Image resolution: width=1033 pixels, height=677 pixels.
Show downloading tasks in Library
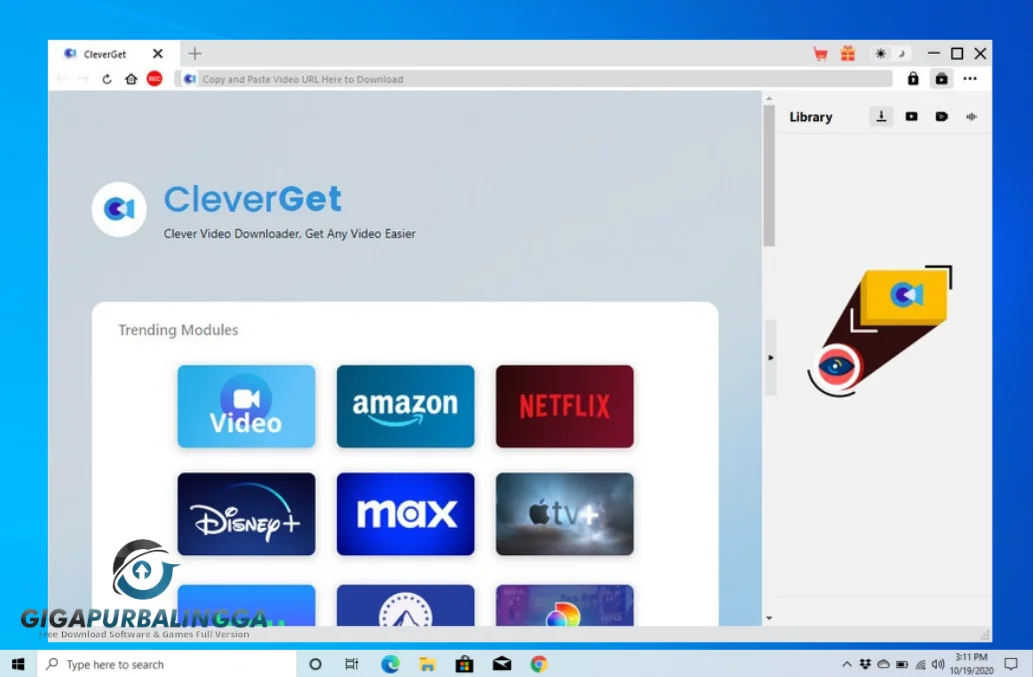[881, 117]
